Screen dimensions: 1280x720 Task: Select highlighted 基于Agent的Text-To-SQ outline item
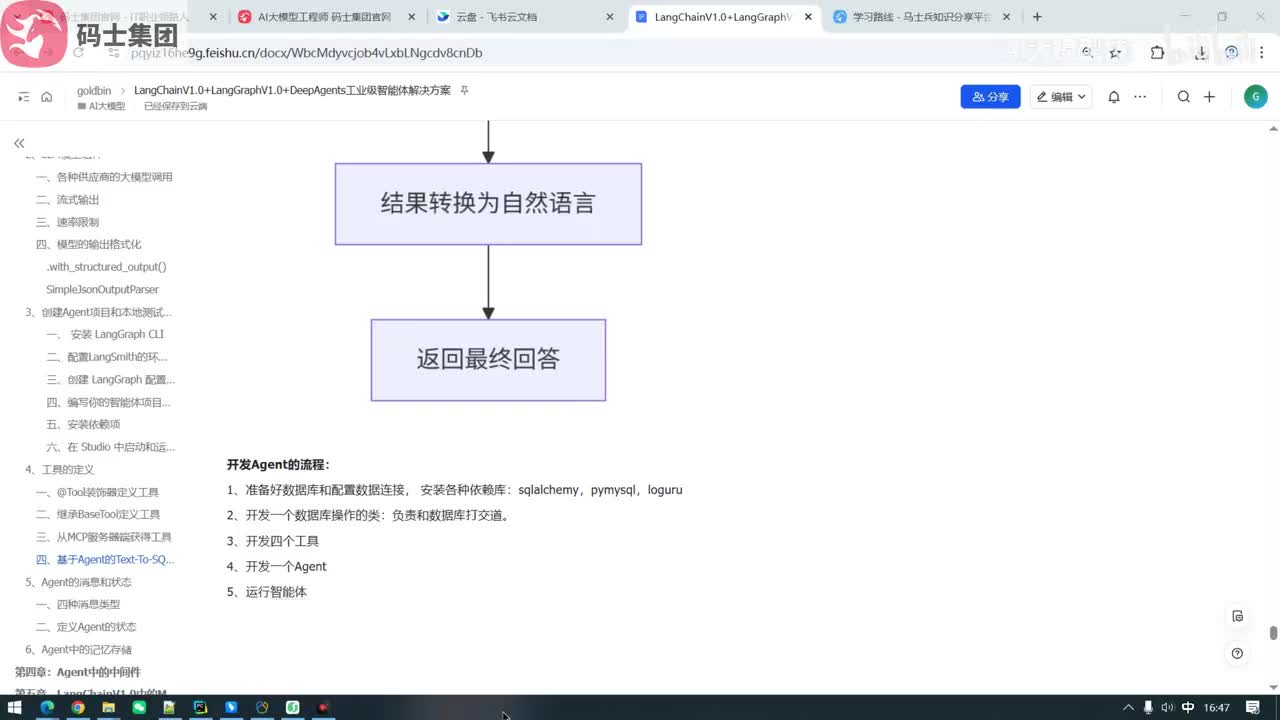click(105, 559)
